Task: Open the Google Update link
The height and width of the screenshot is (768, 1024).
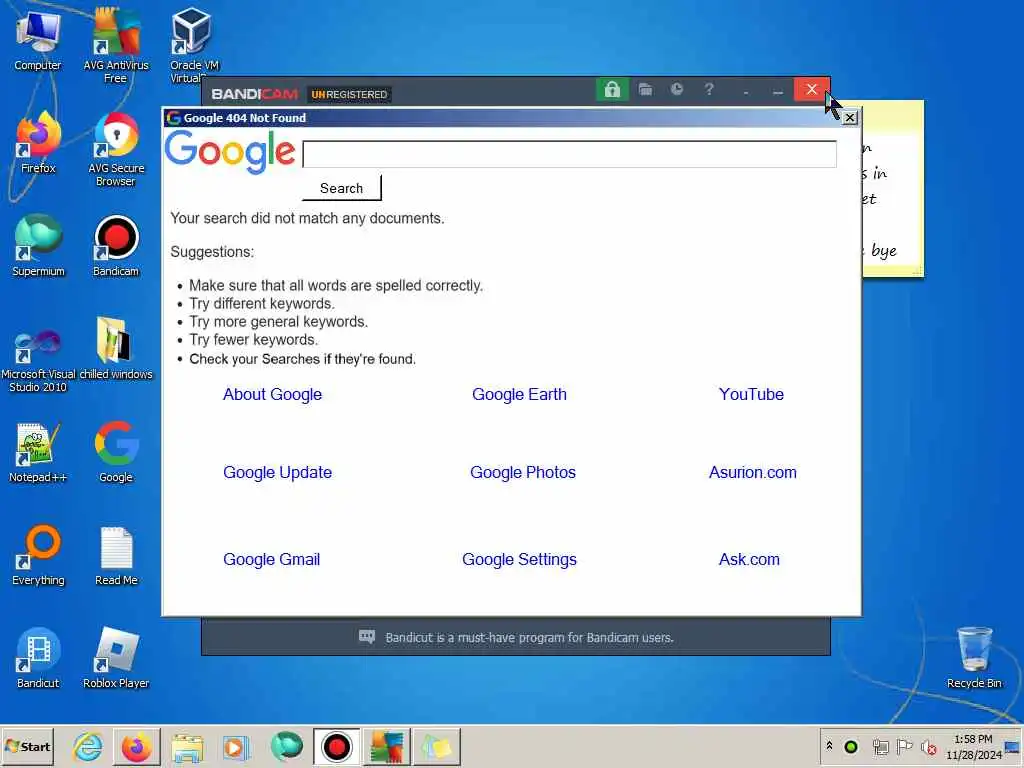Action: pyautogui.click(x=278, y=472)
